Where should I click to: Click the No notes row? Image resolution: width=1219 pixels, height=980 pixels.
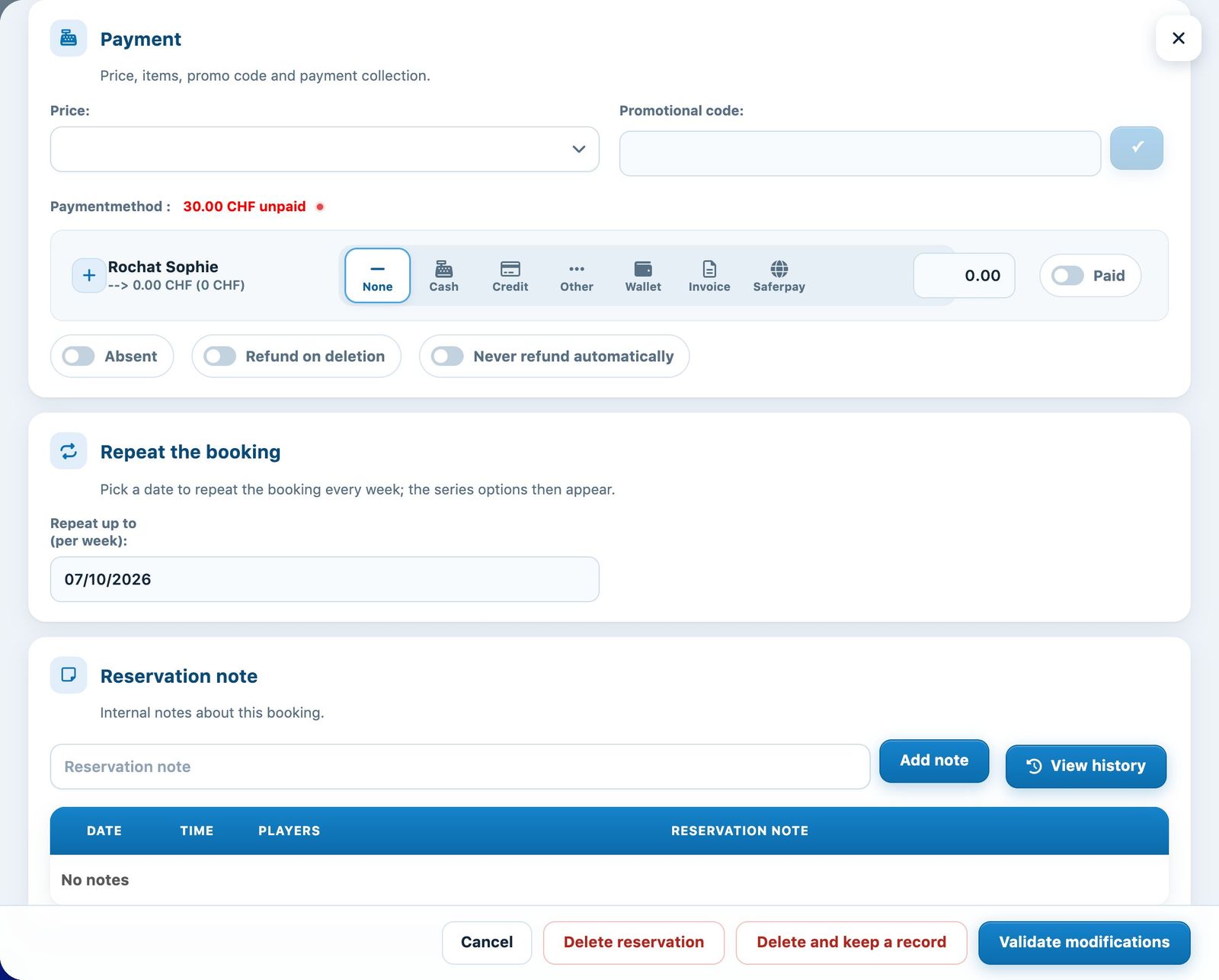click(609, 879)
